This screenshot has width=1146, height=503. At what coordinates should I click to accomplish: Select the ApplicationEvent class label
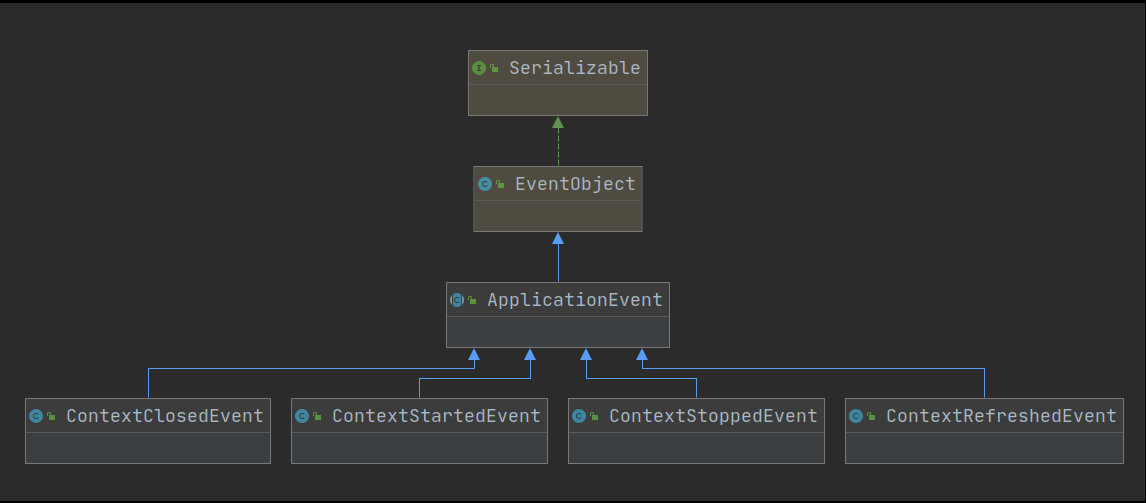(x=575, y=300)
